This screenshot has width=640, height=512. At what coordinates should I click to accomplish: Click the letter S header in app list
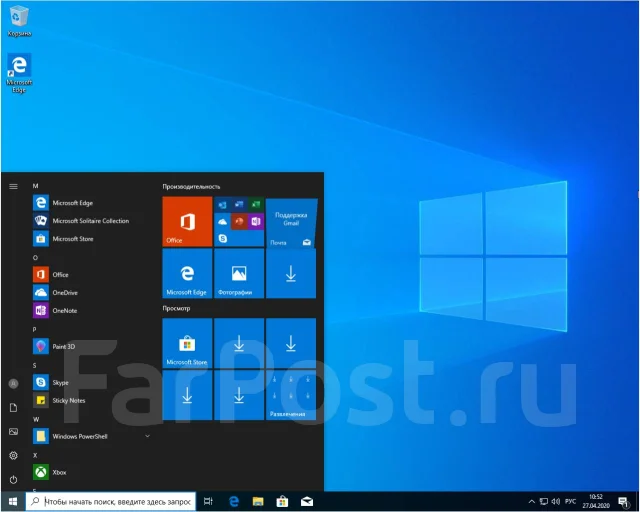35,365
